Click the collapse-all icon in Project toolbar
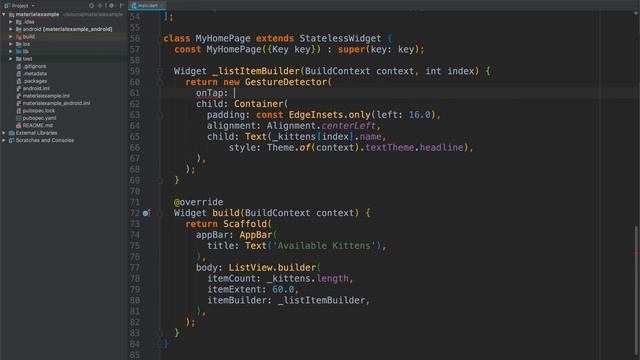 (100, 6)
